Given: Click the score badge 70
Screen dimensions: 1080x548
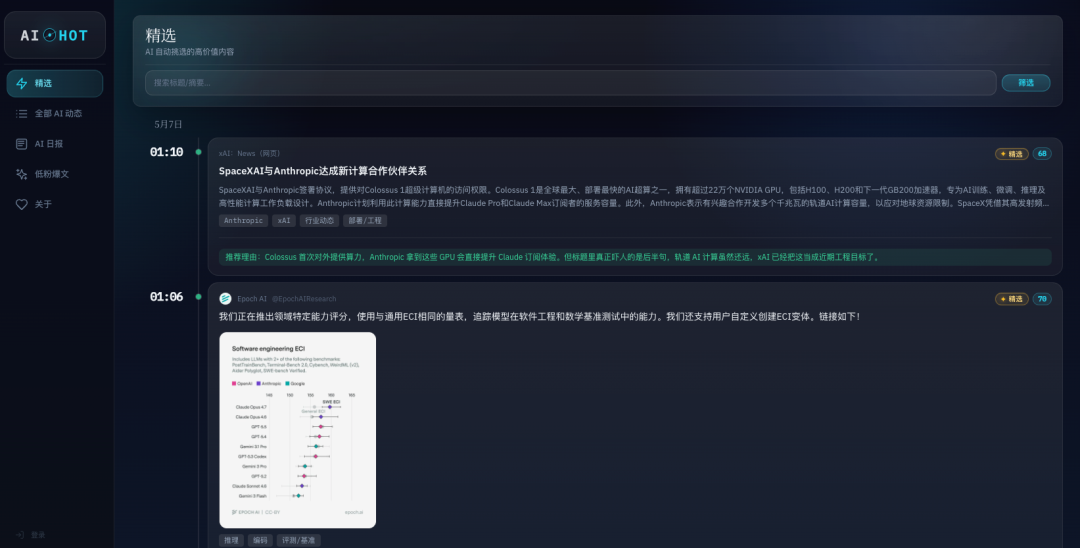Looking at the screenshot, I should coord(1042,299).
